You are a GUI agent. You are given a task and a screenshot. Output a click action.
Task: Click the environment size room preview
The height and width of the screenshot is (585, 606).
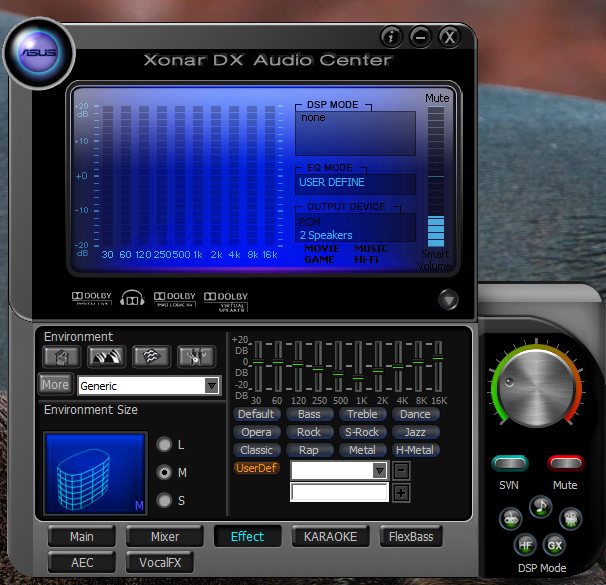95,474
